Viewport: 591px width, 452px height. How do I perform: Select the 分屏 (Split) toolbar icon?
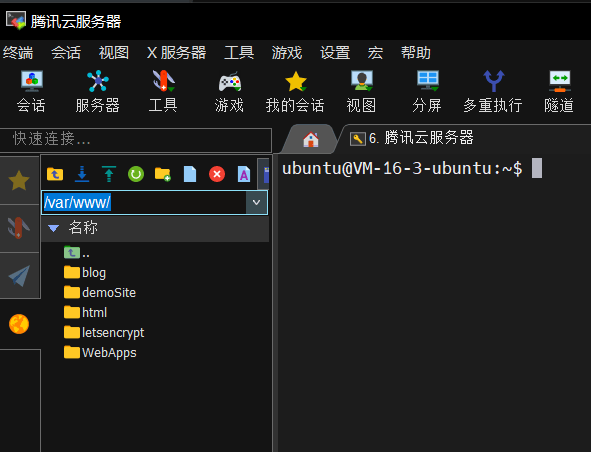[427, 92]
